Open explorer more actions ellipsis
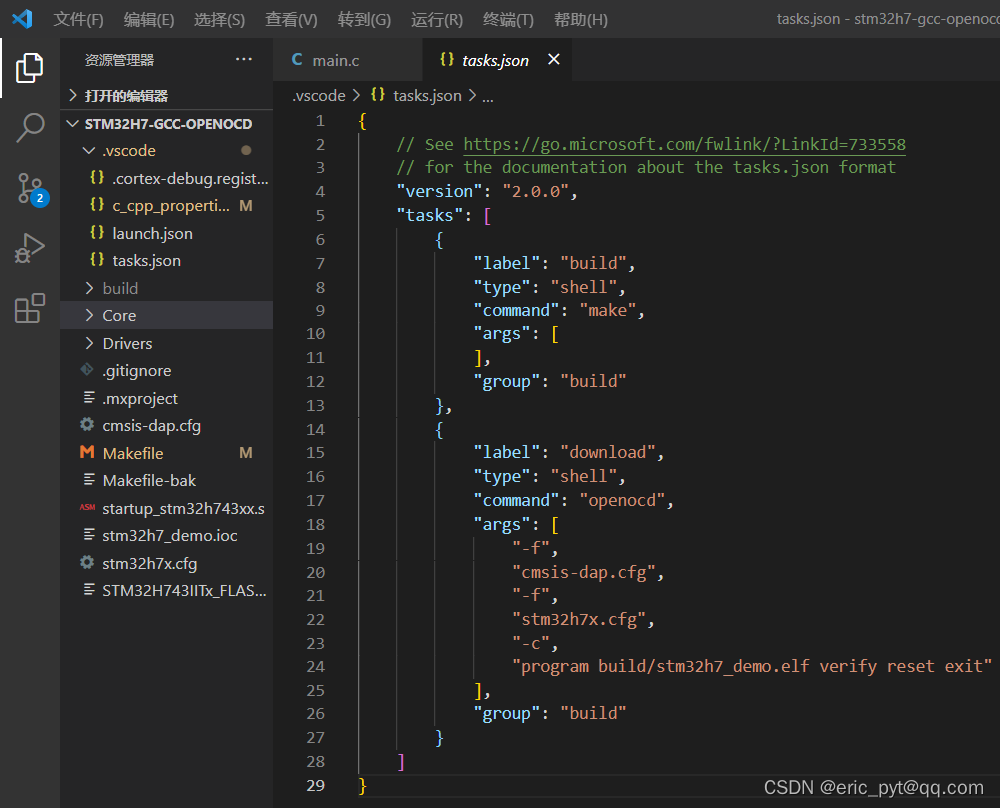This screenshot has width=1000, height=808. point(244,59)
